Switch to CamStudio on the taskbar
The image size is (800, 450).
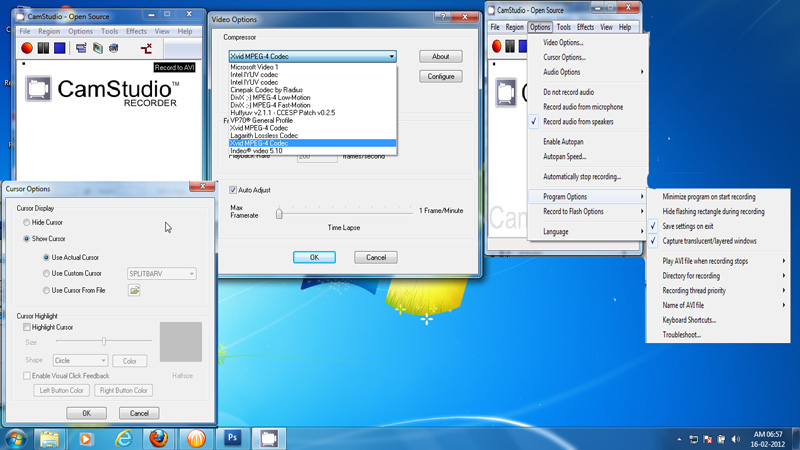(x=269, y=439)
